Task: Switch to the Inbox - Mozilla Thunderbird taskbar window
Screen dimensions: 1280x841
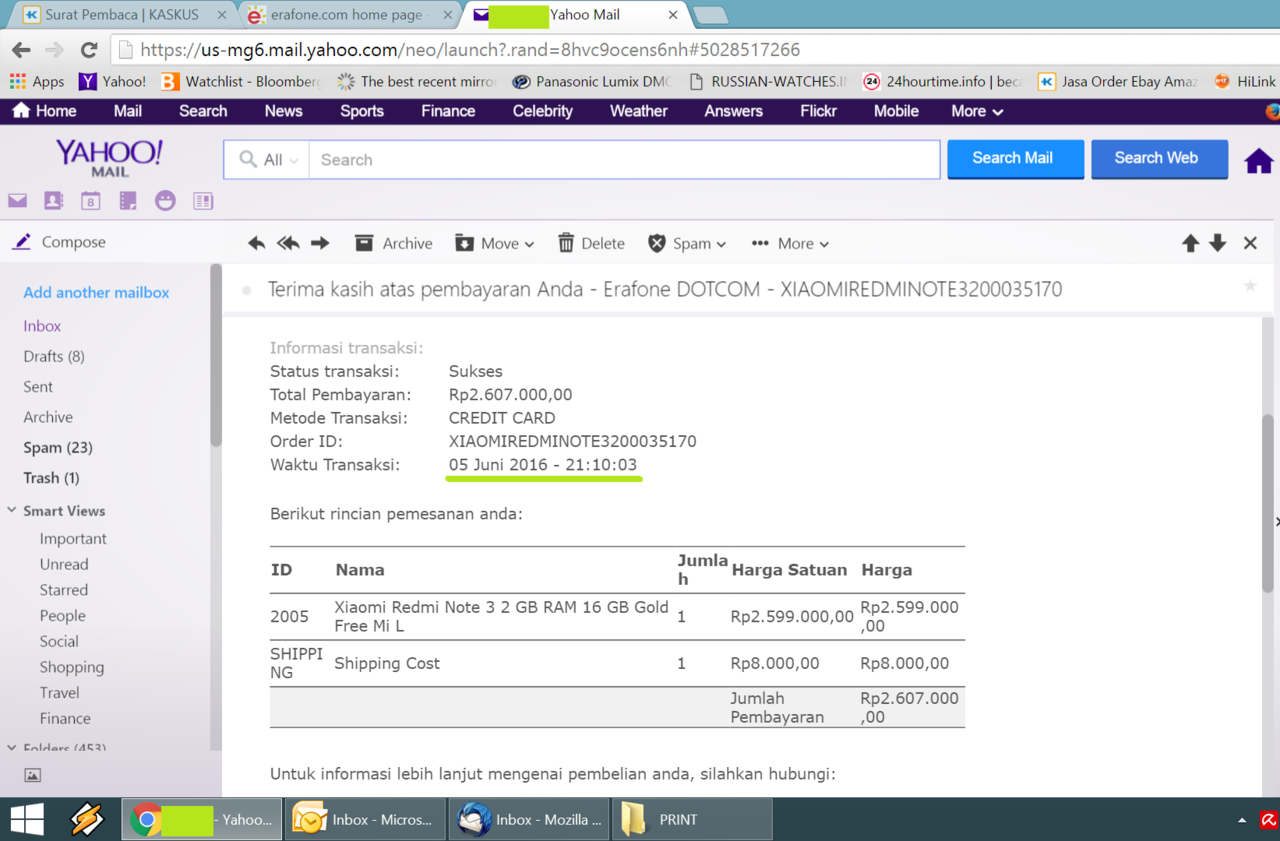Action: [x=529, y=819]
